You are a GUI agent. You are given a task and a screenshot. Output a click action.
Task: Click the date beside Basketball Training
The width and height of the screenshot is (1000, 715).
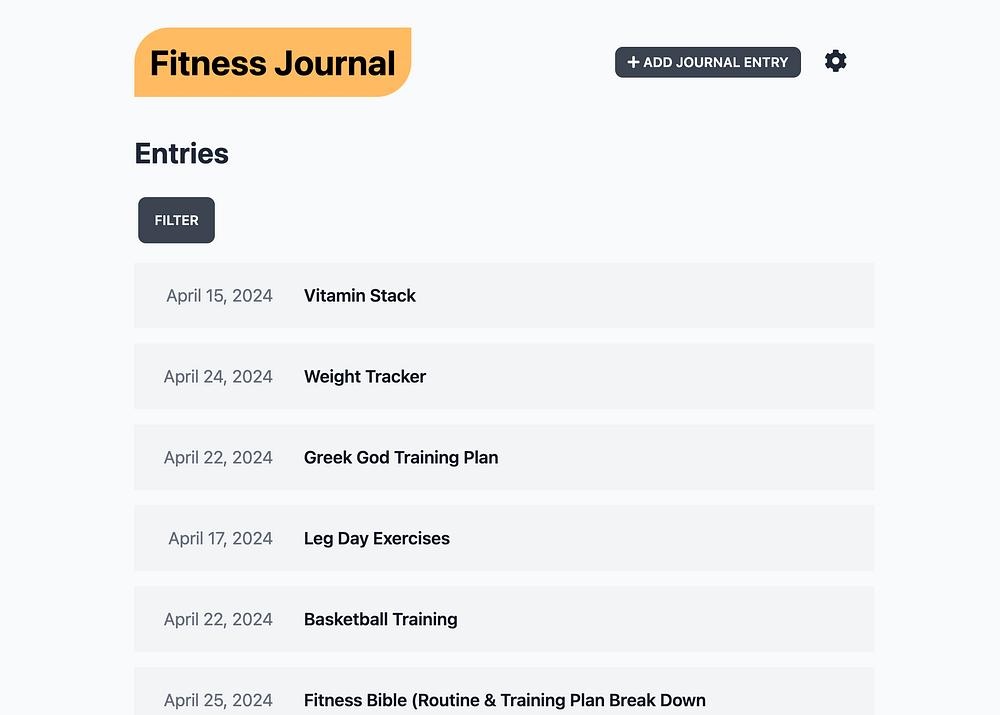click(218, 619)
